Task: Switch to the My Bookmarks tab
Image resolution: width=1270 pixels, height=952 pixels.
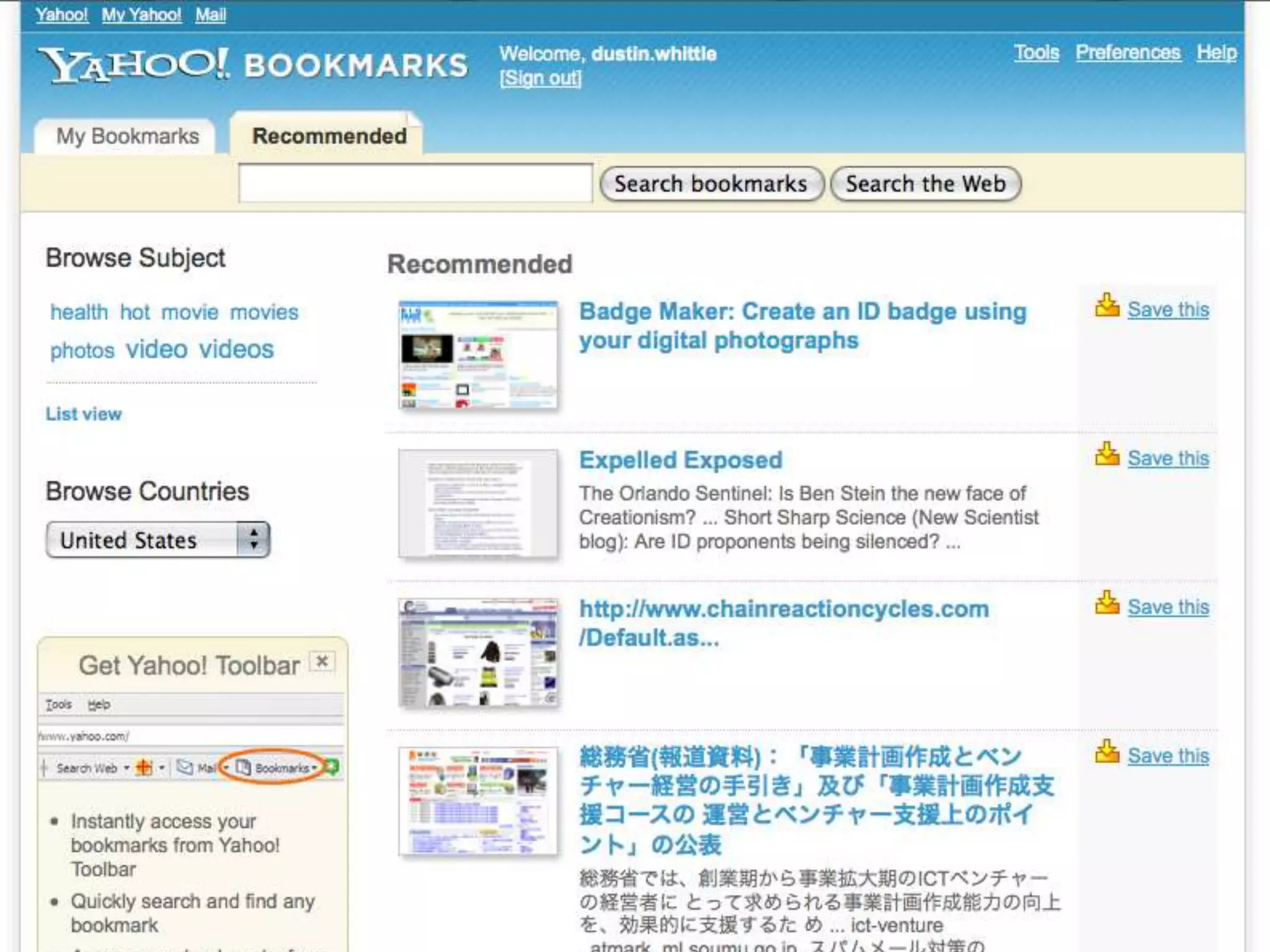Action: point(127,136)
